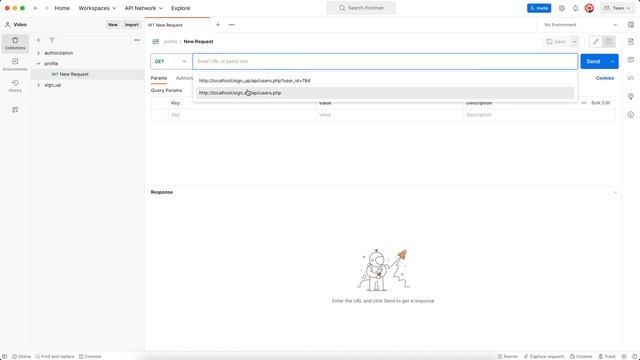Click the collections filter icon
The image size is (640, 360).
[52, 40]
